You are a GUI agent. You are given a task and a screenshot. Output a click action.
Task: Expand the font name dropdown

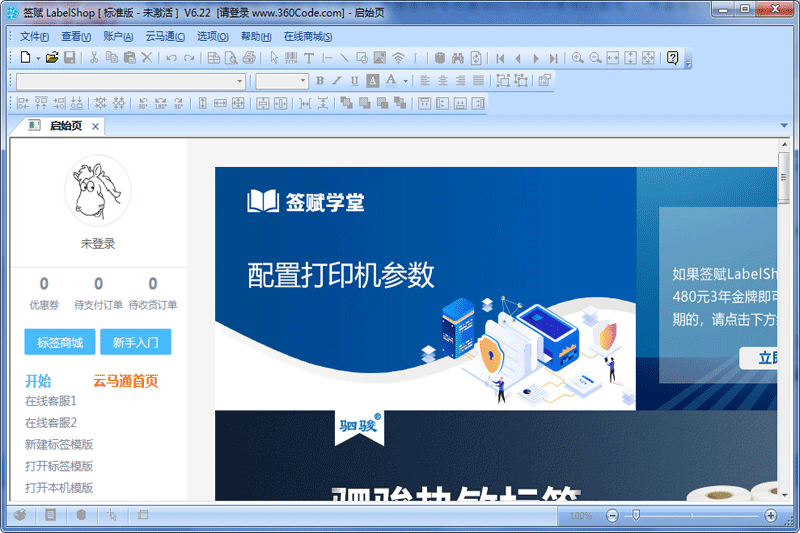240,81
